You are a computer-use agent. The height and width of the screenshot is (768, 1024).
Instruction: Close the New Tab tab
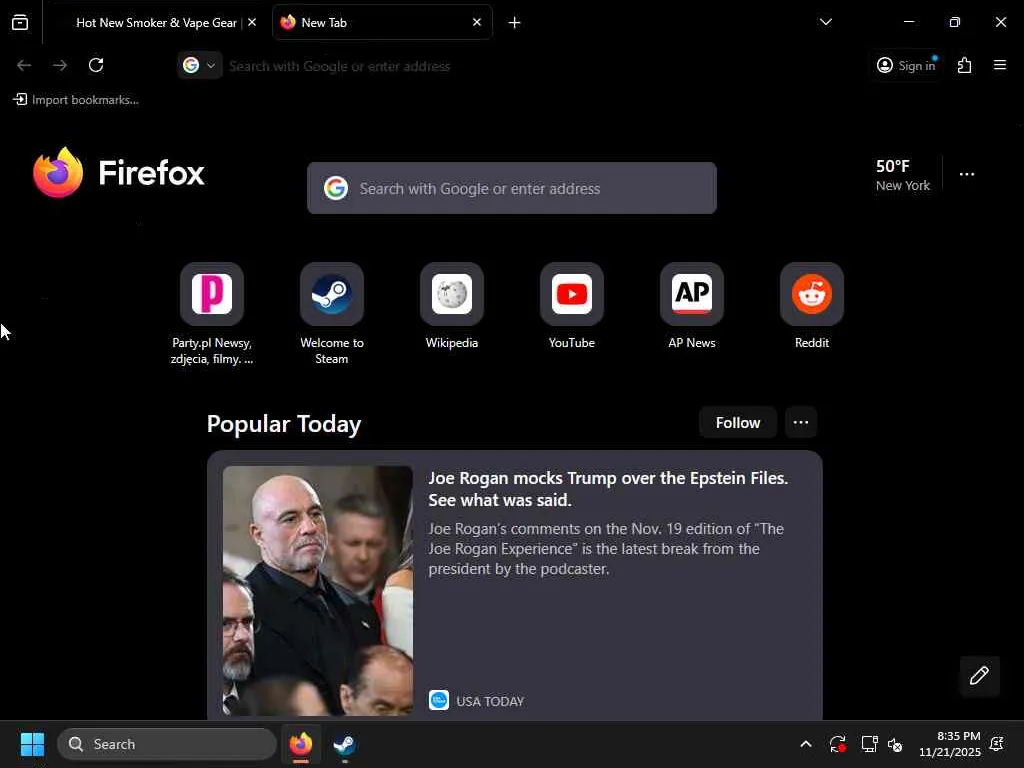click(477, 22)
